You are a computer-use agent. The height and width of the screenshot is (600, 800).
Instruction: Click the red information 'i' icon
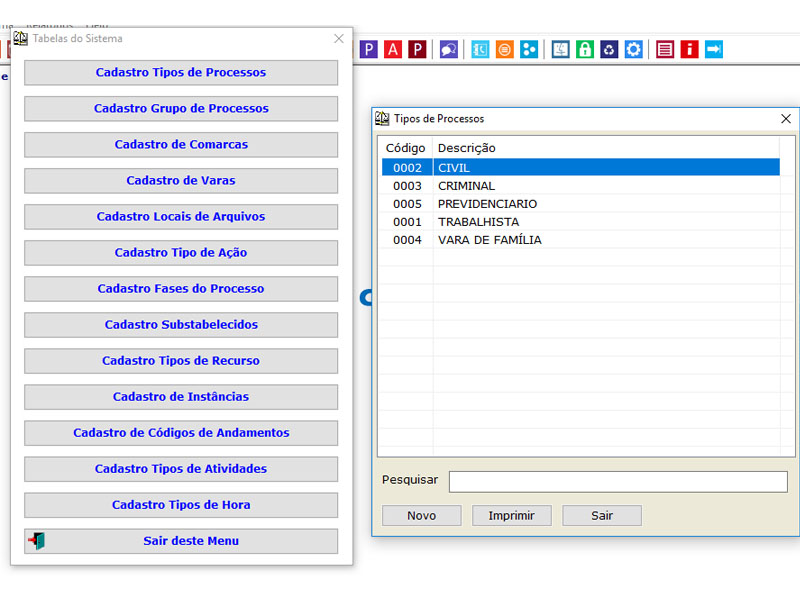point(689,49)
